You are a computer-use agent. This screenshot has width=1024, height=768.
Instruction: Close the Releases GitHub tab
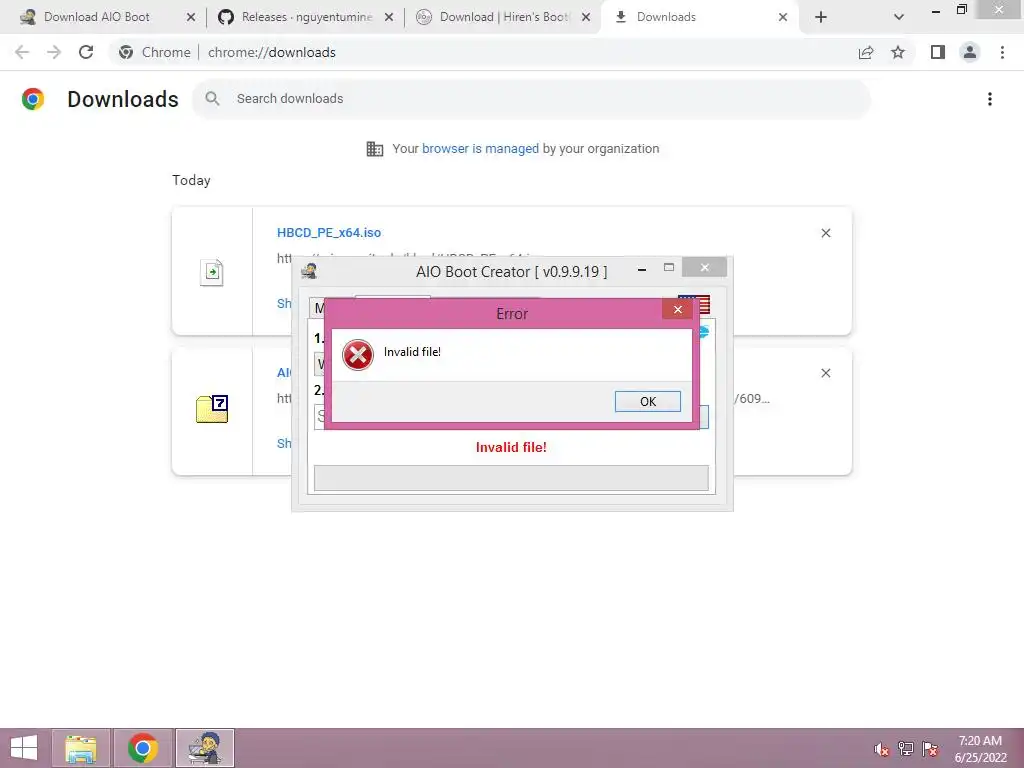click(x=389, y=18)
